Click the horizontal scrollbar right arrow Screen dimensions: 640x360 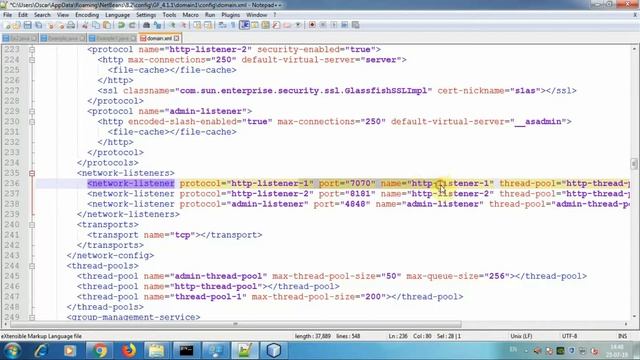pos(626,324)
